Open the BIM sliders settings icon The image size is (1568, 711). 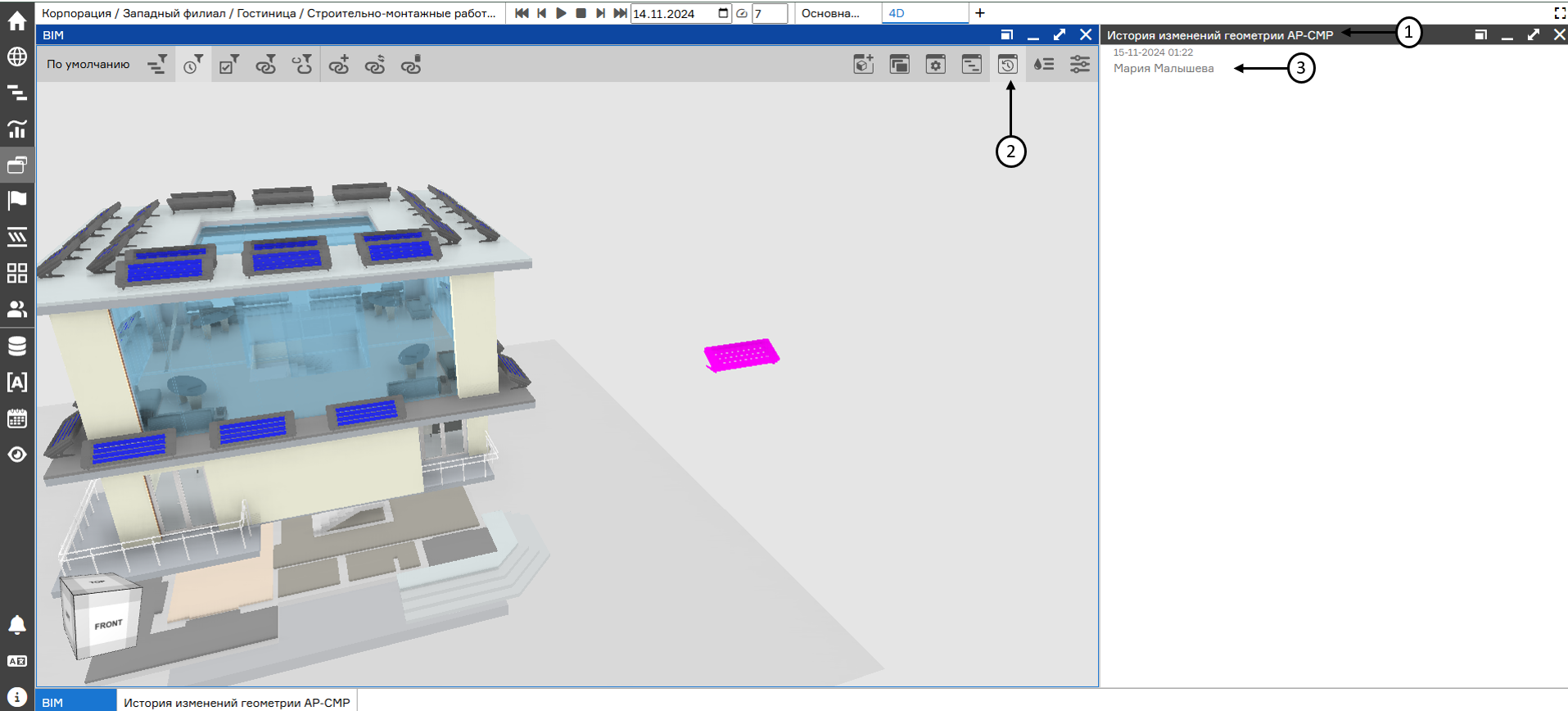1080,65
